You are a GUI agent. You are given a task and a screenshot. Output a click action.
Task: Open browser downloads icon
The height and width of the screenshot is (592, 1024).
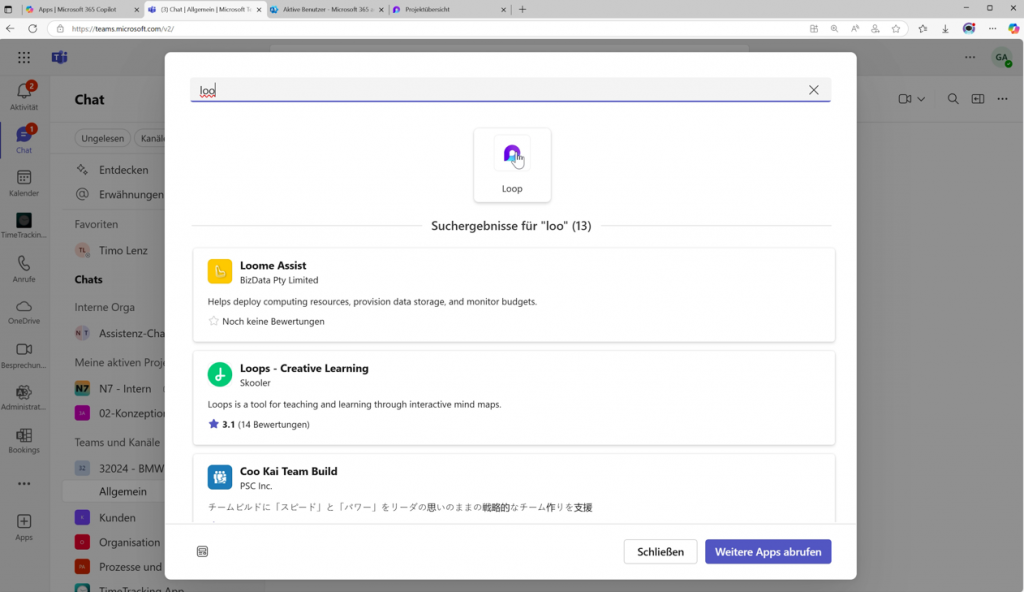coord(945,29)
